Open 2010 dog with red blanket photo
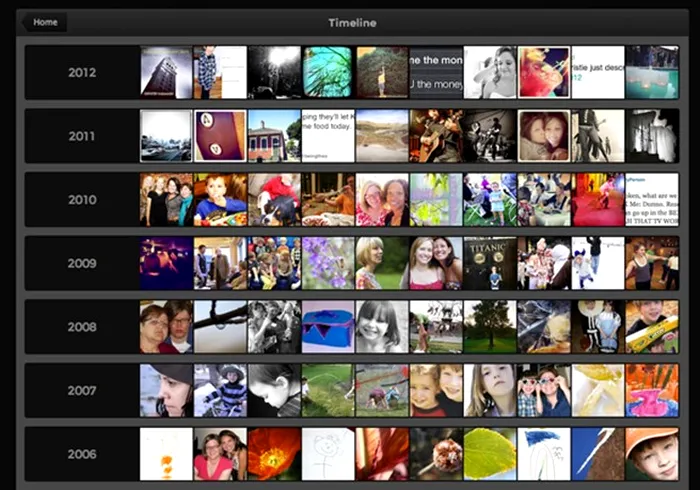The height and width of the screenshot is (490, 700). (274, 199)
